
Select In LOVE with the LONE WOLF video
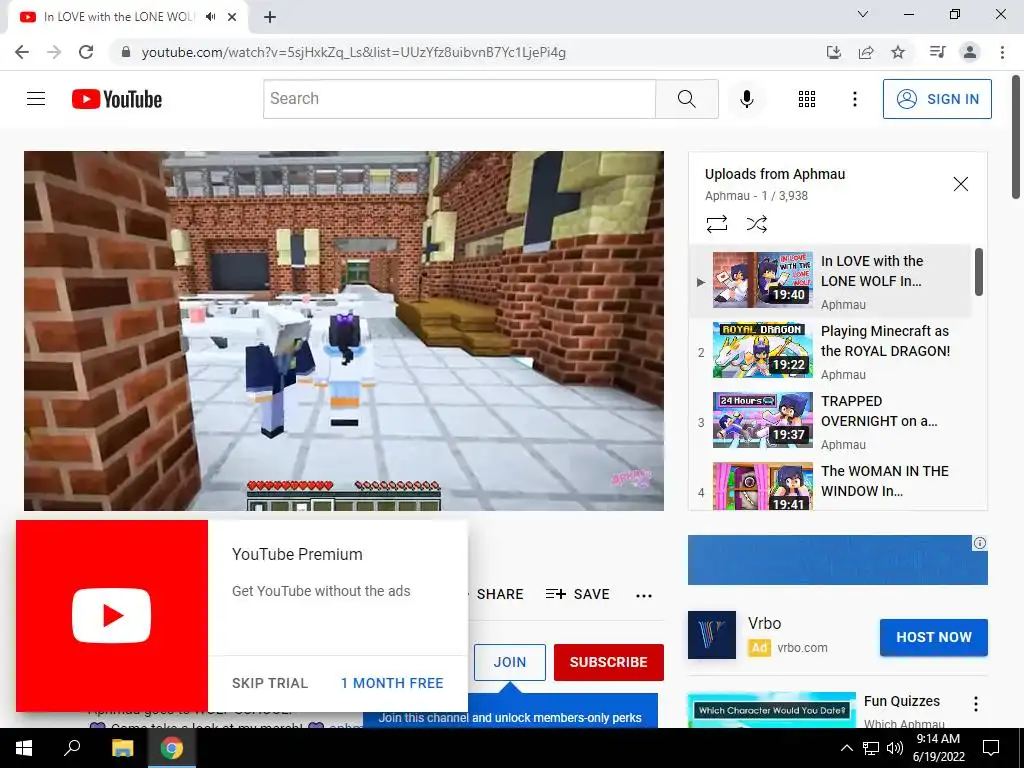tap(831, 281)
